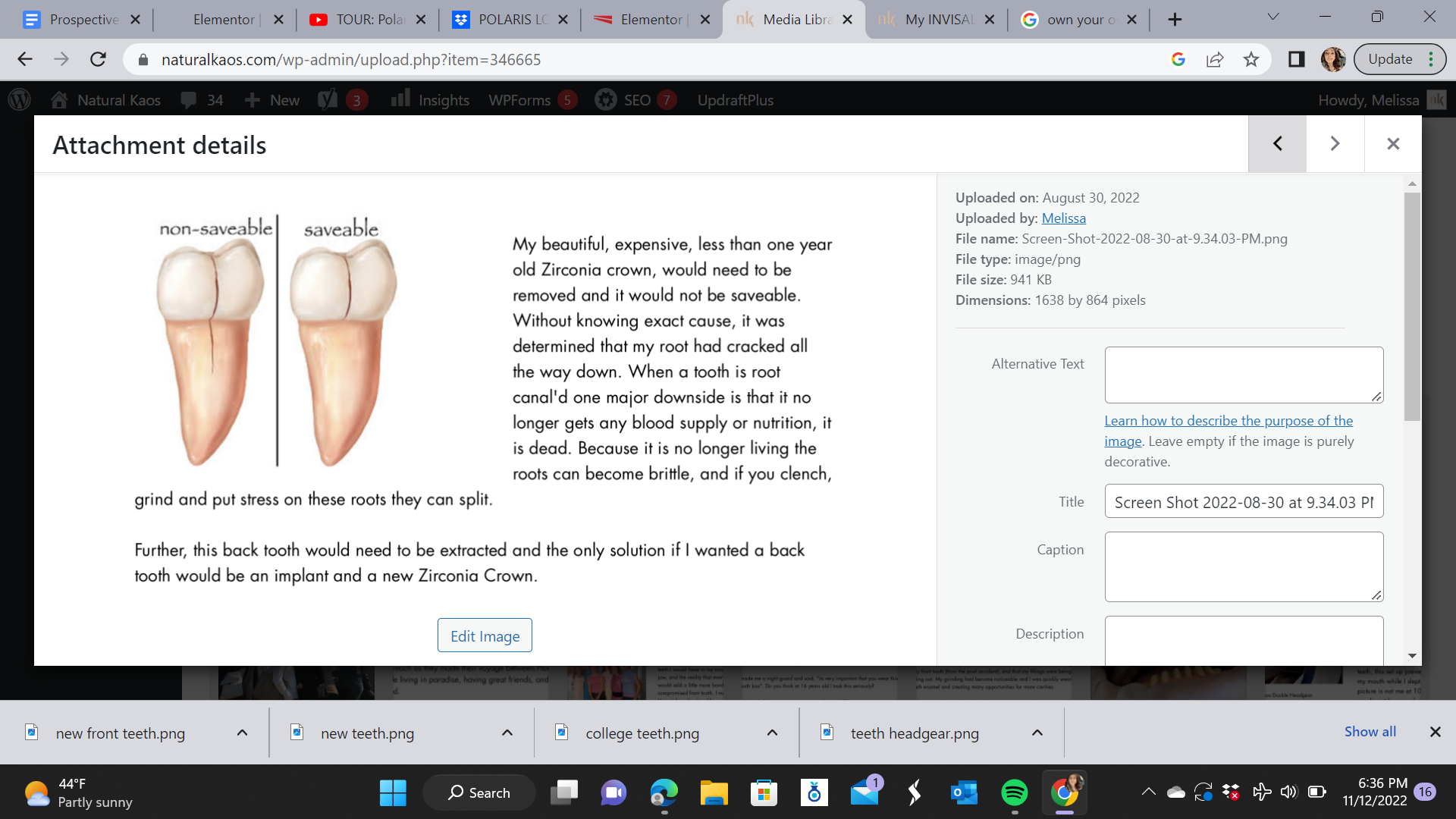Open the comments bubble with 34
Screen dimensions: 1456x819
[x=202, y=99]
